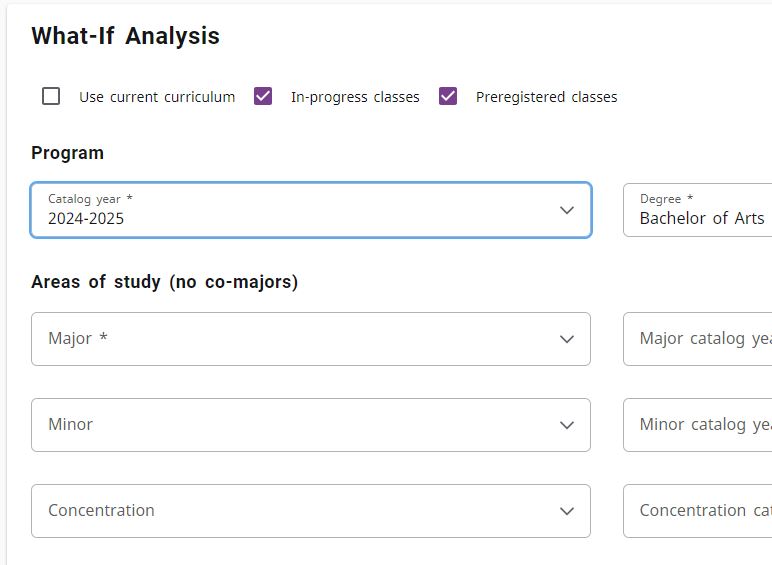The width and height of the screenshot is (772, 565).
Task: Click the "Use current curriculum" label text
Action: (157, 97)
